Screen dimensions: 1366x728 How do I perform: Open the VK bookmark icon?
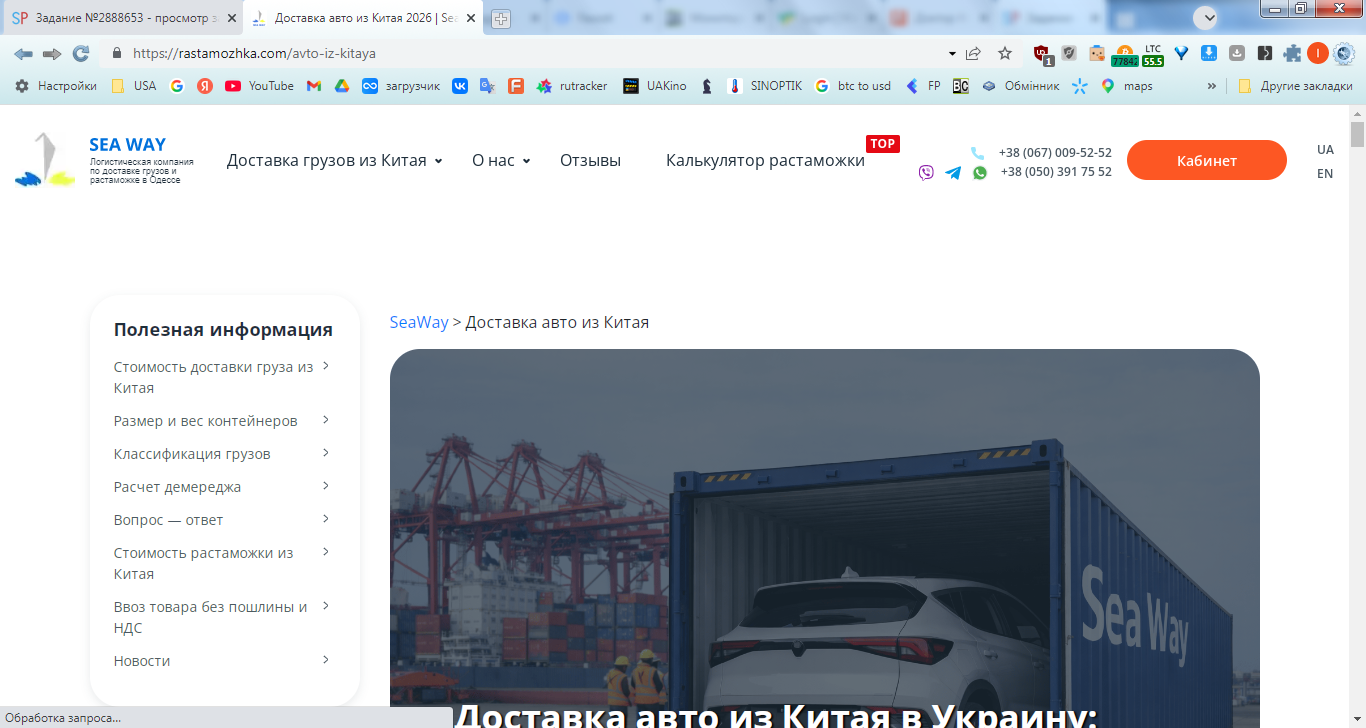tap(460, 86)
